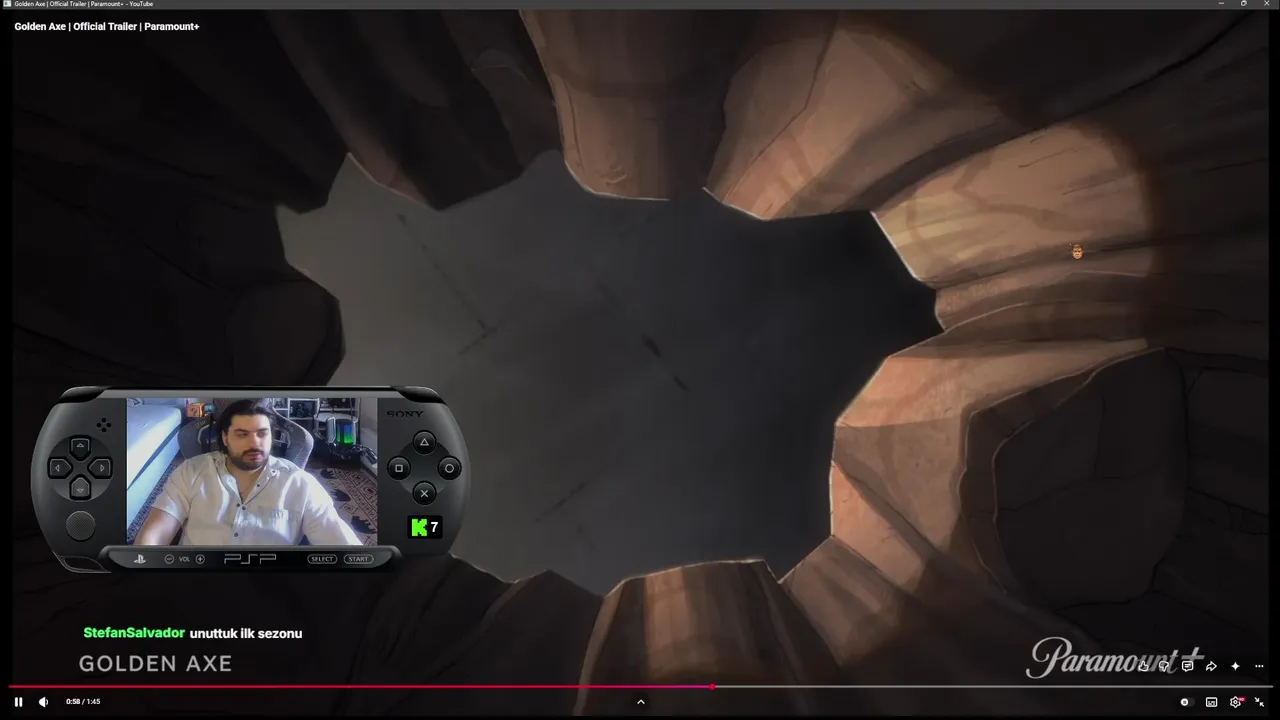Dislike the video with thumbs down

pyautogui.click(x=1165, y=666)
